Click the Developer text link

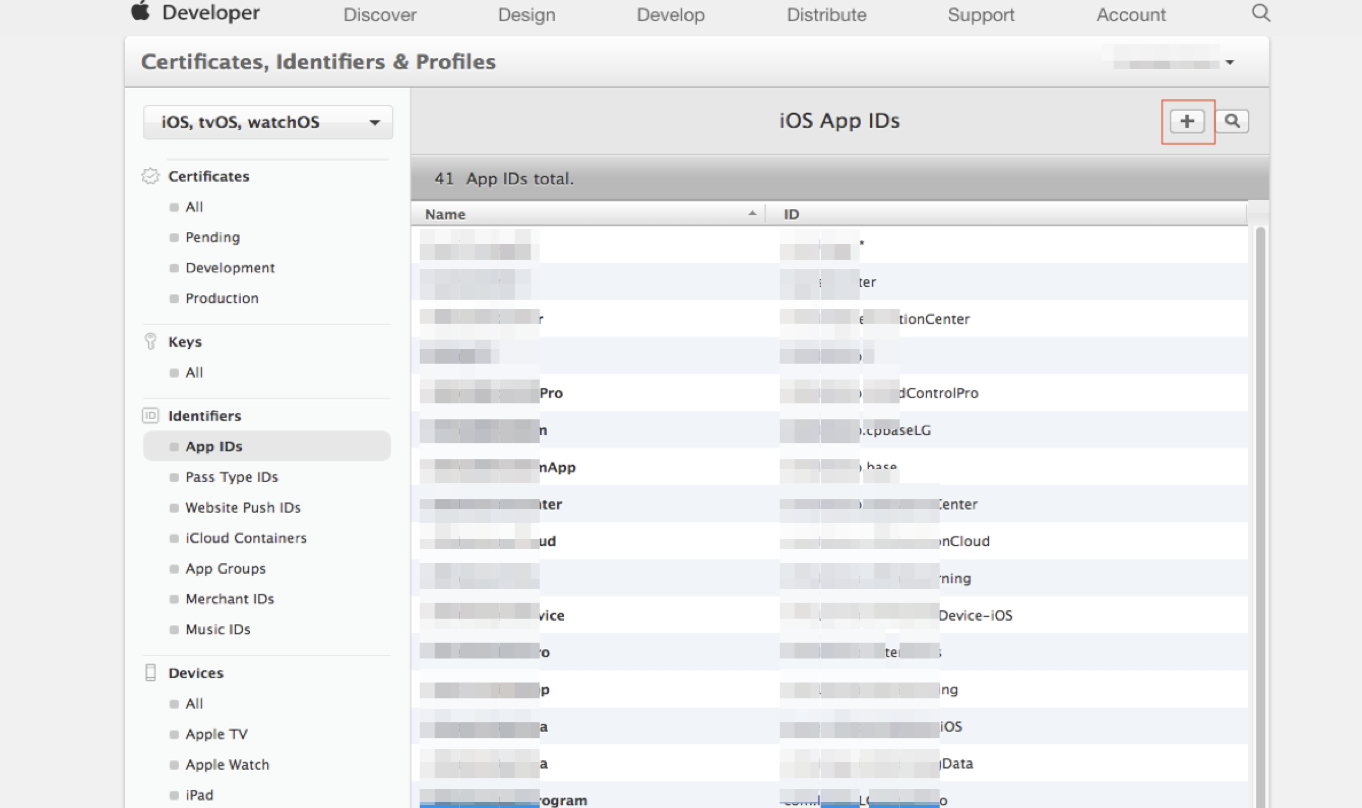pos(211,13)
